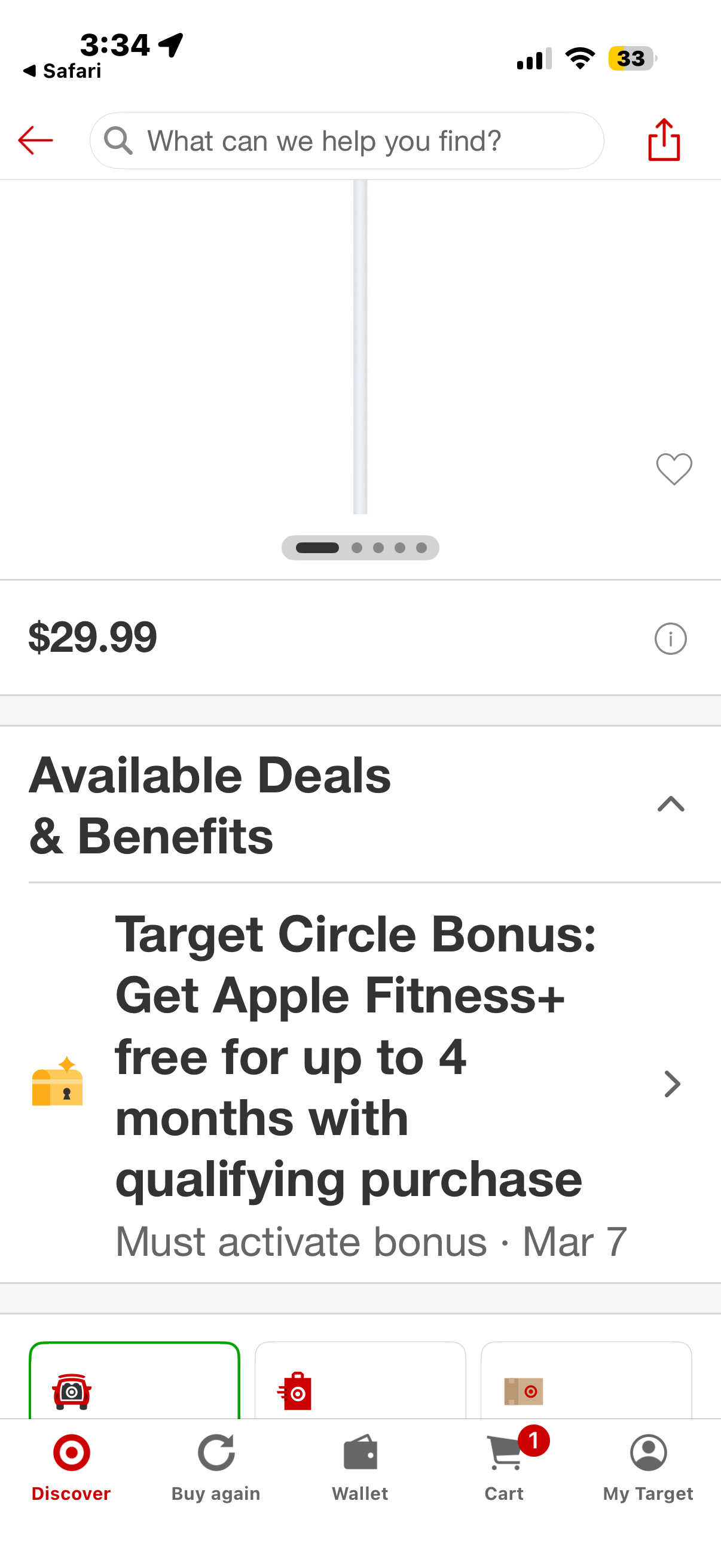Tap the search magnifier icon
This screenshot has height=1568, width=721.
pos(118,141)
